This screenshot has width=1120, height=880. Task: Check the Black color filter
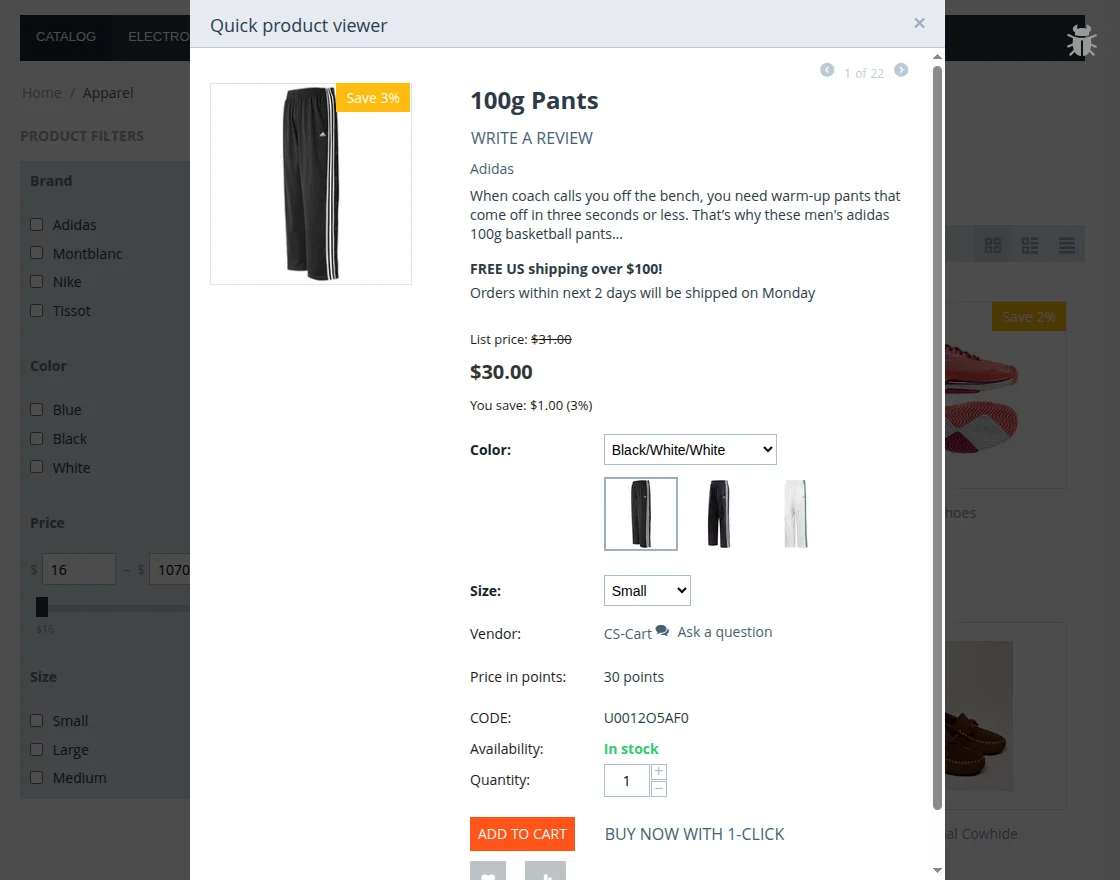click(36, 438)
